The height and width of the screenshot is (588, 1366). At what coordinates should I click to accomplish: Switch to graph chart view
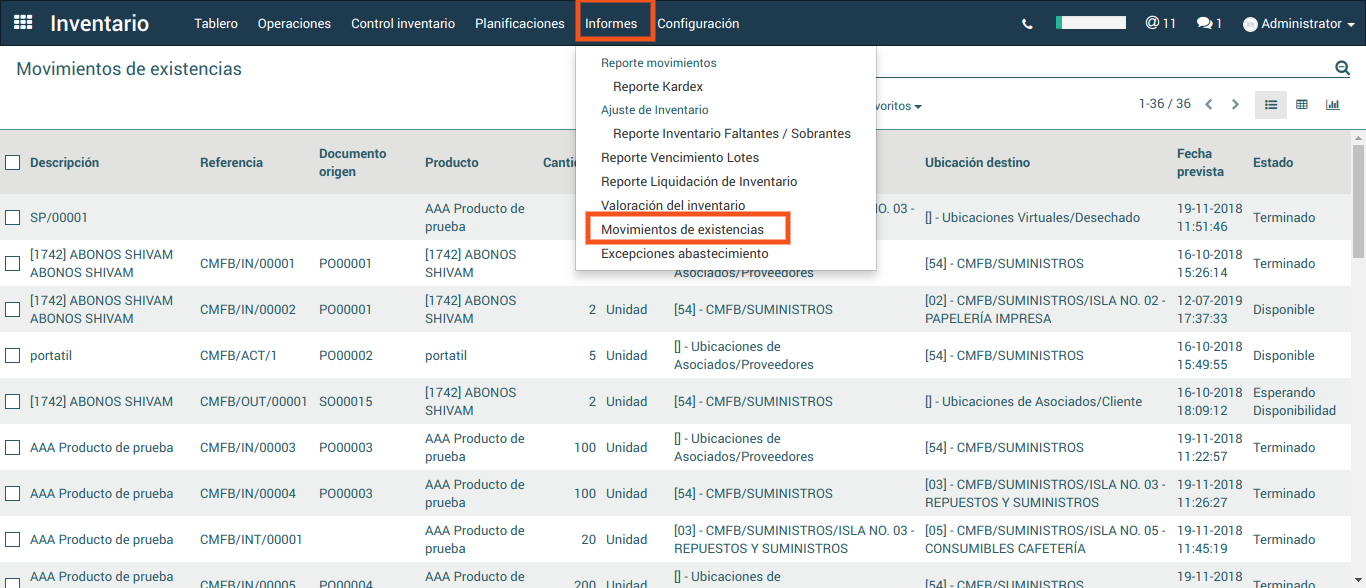1332,105
